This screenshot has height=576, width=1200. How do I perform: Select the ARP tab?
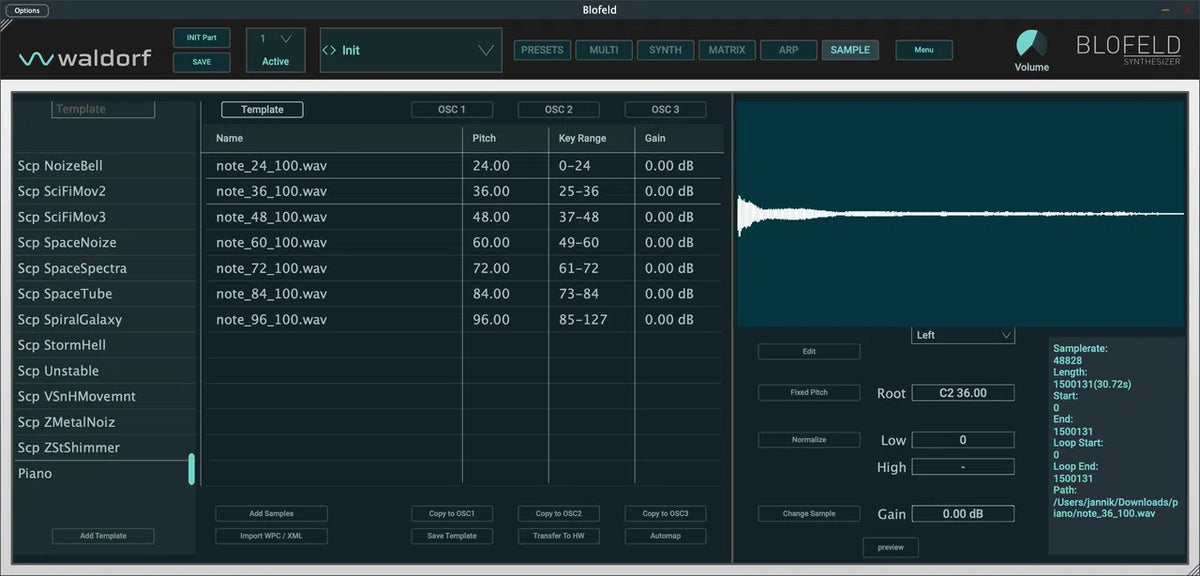[x=788, y=50]
